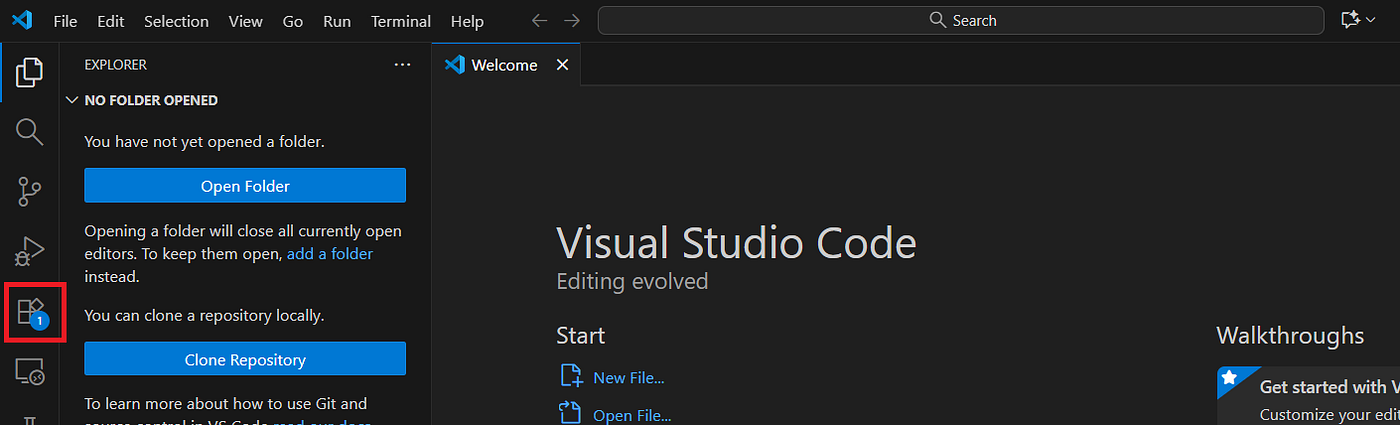This screenshot has width=1400, height=425.
Task: Open Copilot dropdown chevron
Action: [x=1370, y=20]
